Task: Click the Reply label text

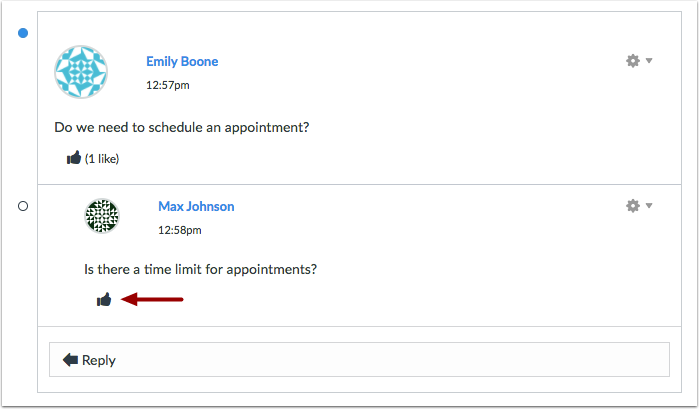Action: point(99,360)
